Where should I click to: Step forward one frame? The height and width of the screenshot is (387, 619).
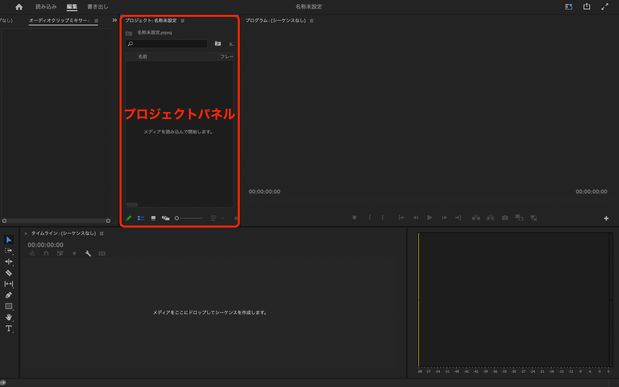[x=444, y=218]
